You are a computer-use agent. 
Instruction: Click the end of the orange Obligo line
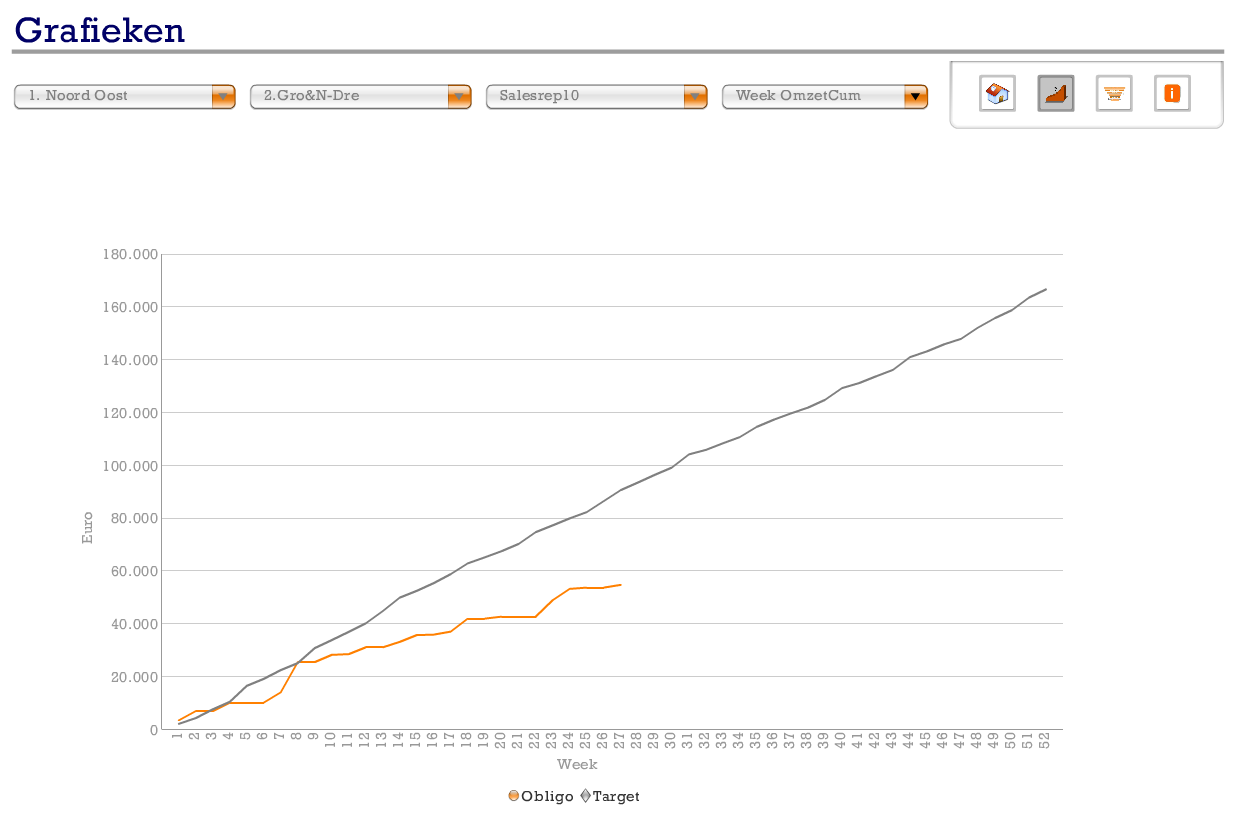point(620,585)
